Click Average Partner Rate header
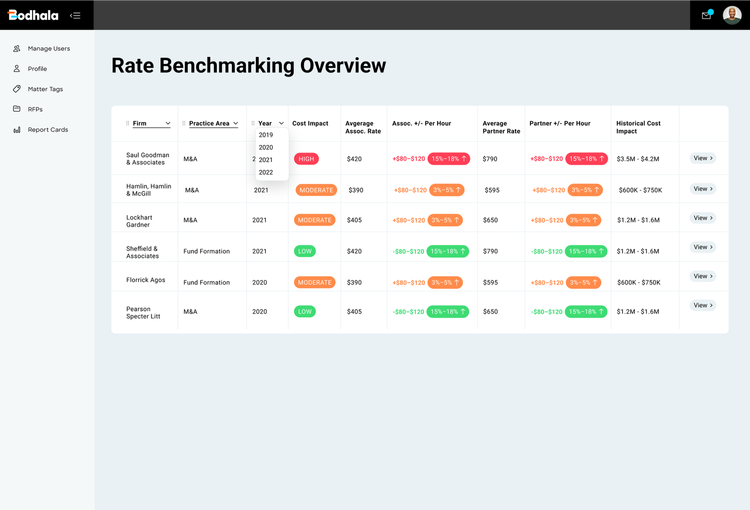This screenshot has height=510, width=750. click(501, 127)
